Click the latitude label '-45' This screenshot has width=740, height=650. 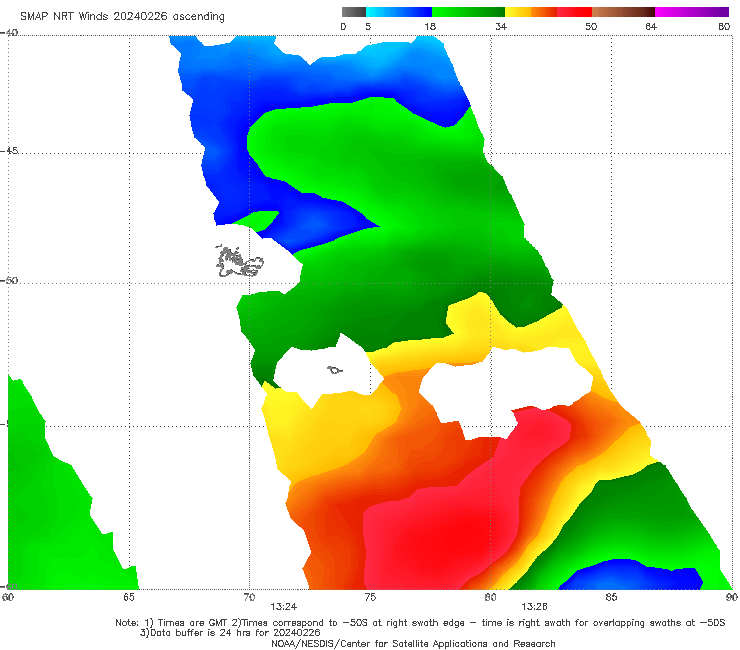9,151
